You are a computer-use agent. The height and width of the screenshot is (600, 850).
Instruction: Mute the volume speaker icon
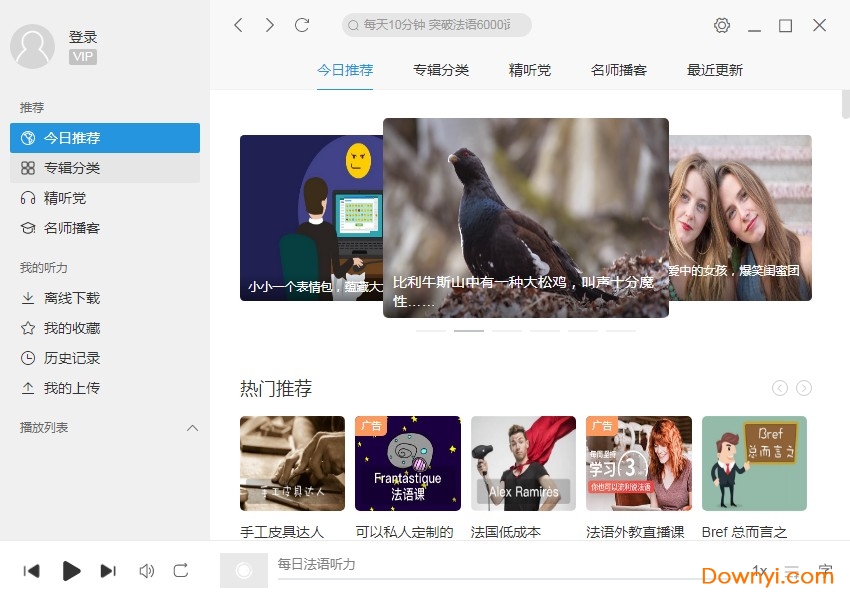pyautogui.click(x=146, y=571)
